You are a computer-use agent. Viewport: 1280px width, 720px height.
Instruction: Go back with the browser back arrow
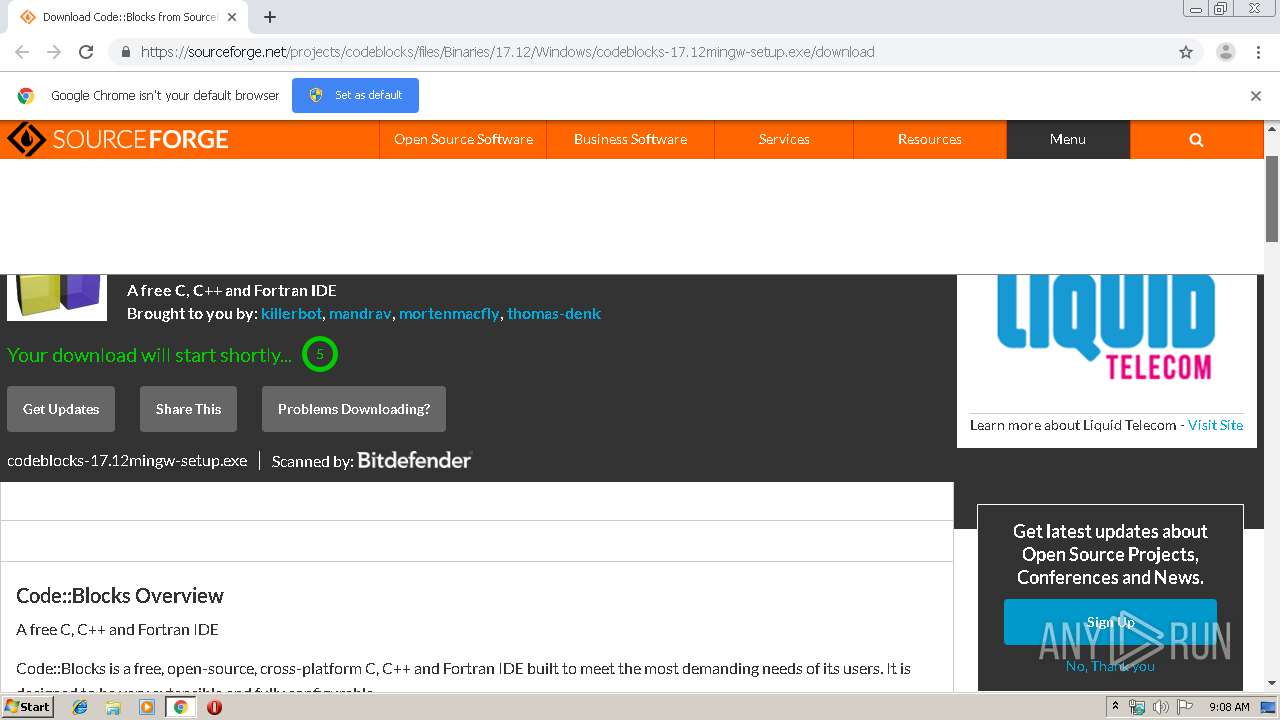point(22,52)
